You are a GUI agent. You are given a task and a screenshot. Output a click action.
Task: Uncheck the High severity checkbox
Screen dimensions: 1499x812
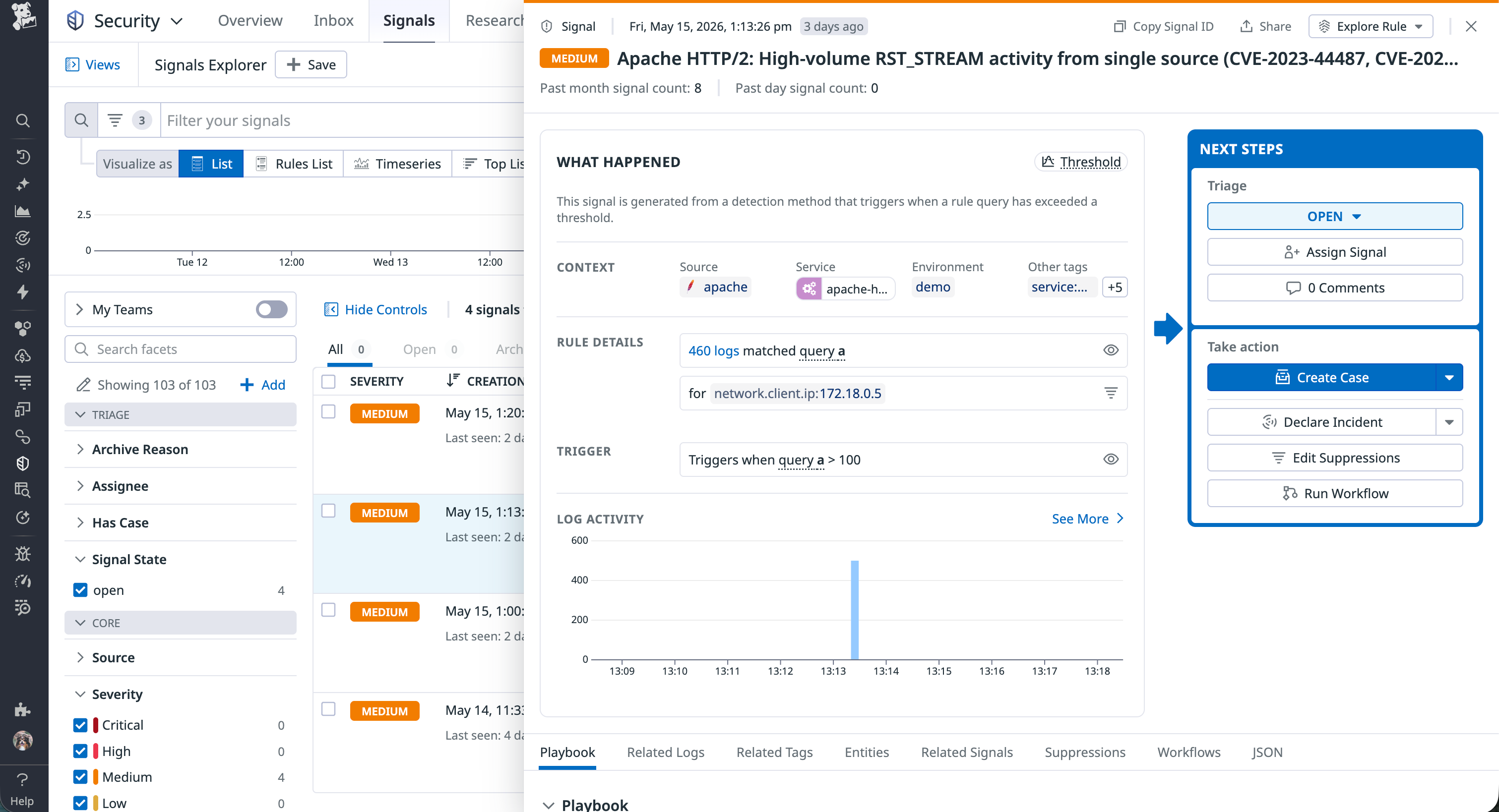80,751
